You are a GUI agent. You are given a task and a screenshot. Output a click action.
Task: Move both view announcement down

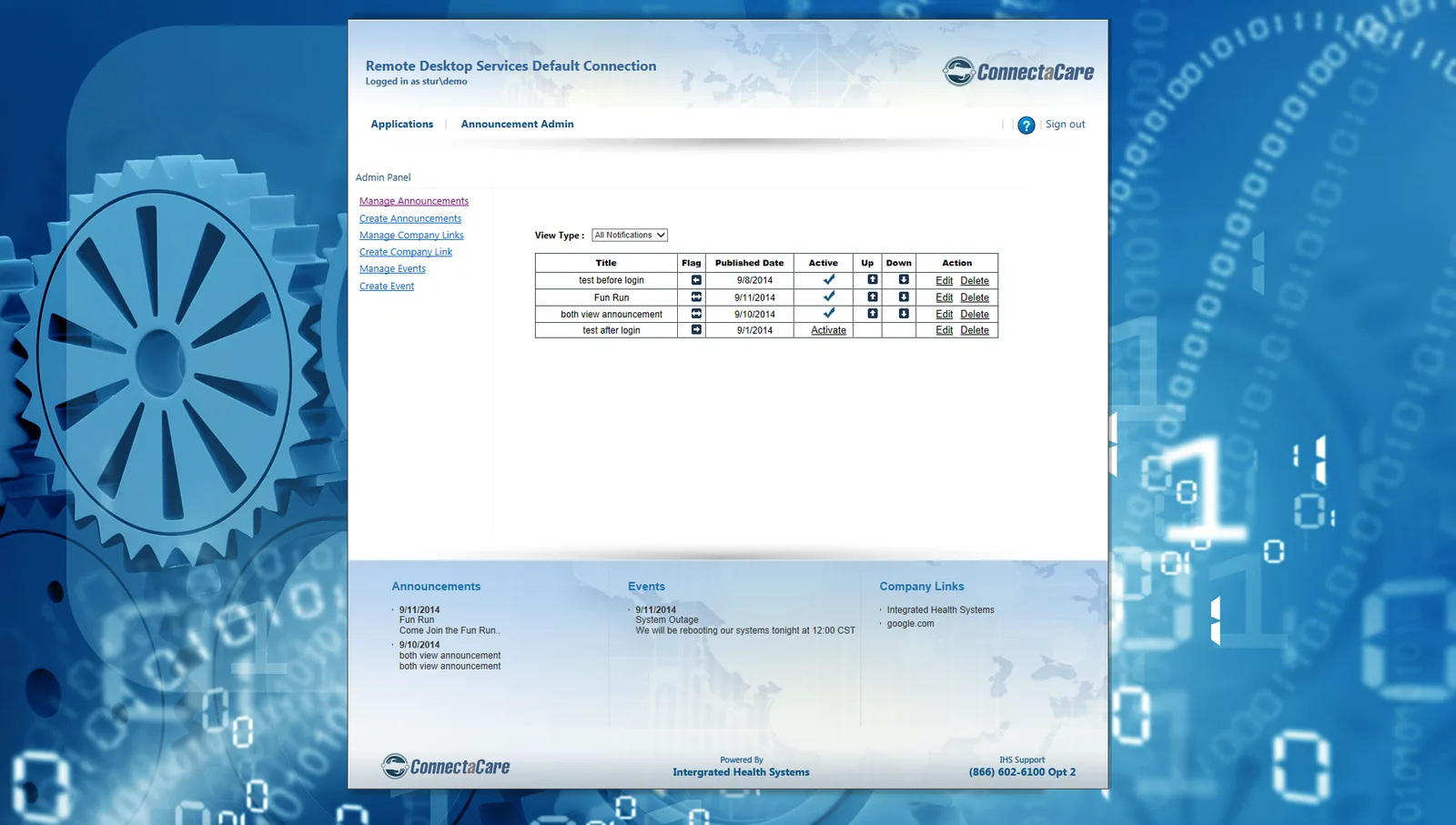904,314
